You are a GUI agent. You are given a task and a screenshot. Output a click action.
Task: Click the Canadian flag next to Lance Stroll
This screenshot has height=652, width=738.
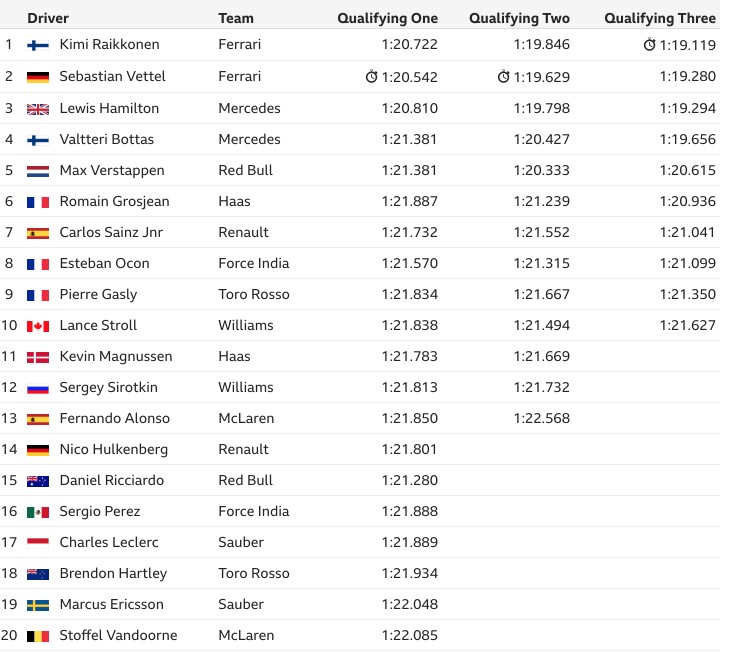38,326
